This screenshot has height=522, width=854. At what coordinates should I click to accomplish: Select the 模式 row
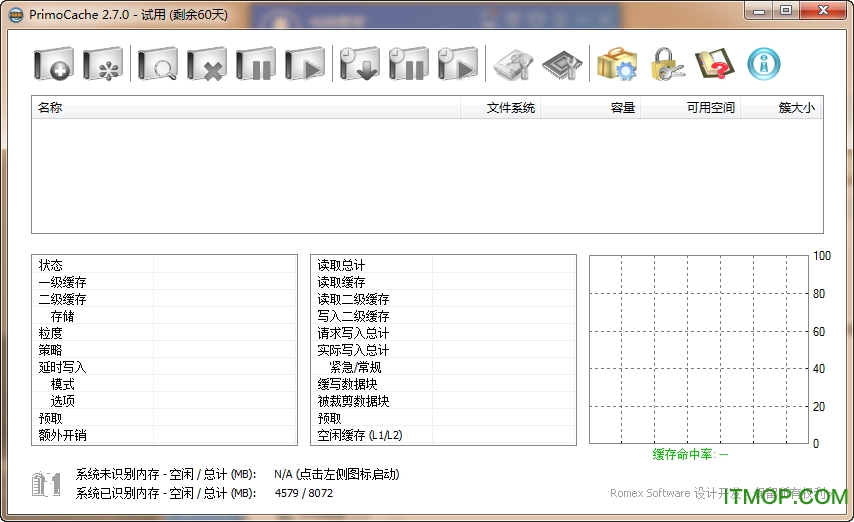(164, 384)
